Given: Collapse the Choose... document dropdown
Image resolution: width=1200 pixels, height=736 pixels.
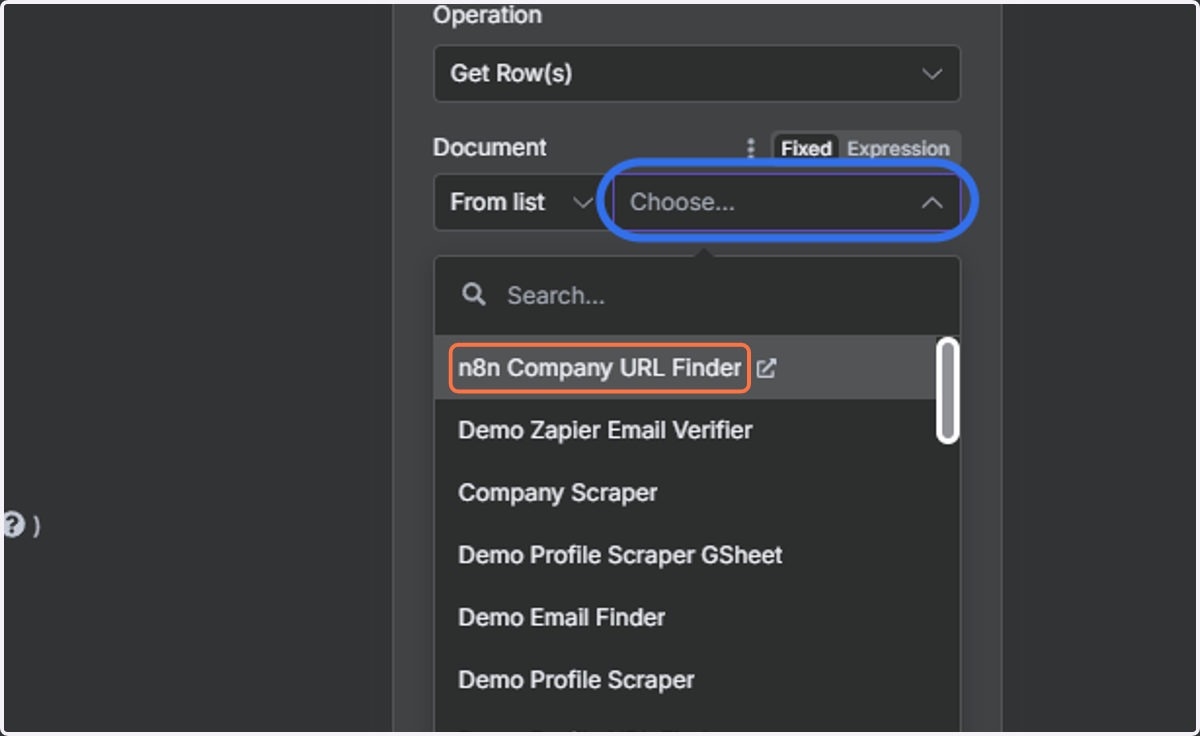Looking at the screenshot, I should 787,202.
